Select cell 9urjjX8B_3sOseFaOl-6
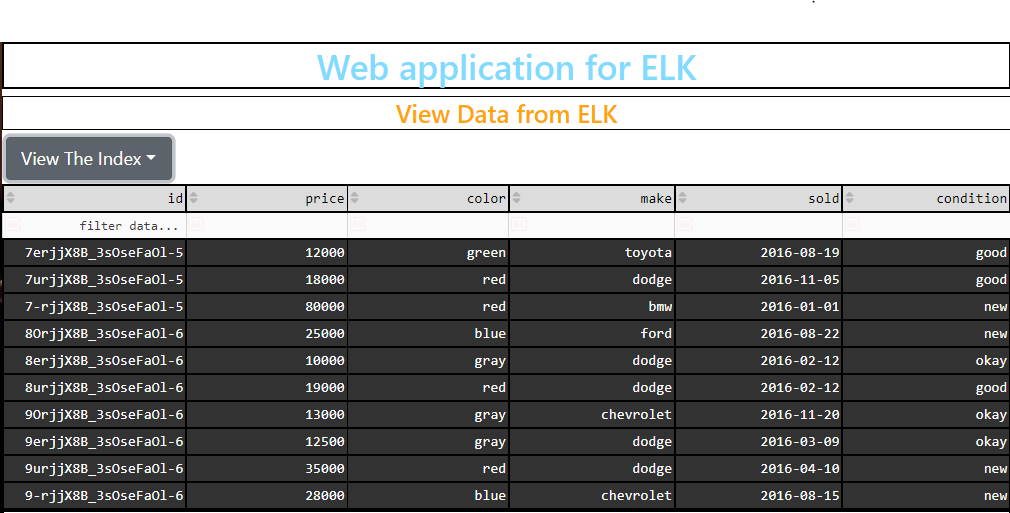This screenshot has height=513, width=1010. 95,469
